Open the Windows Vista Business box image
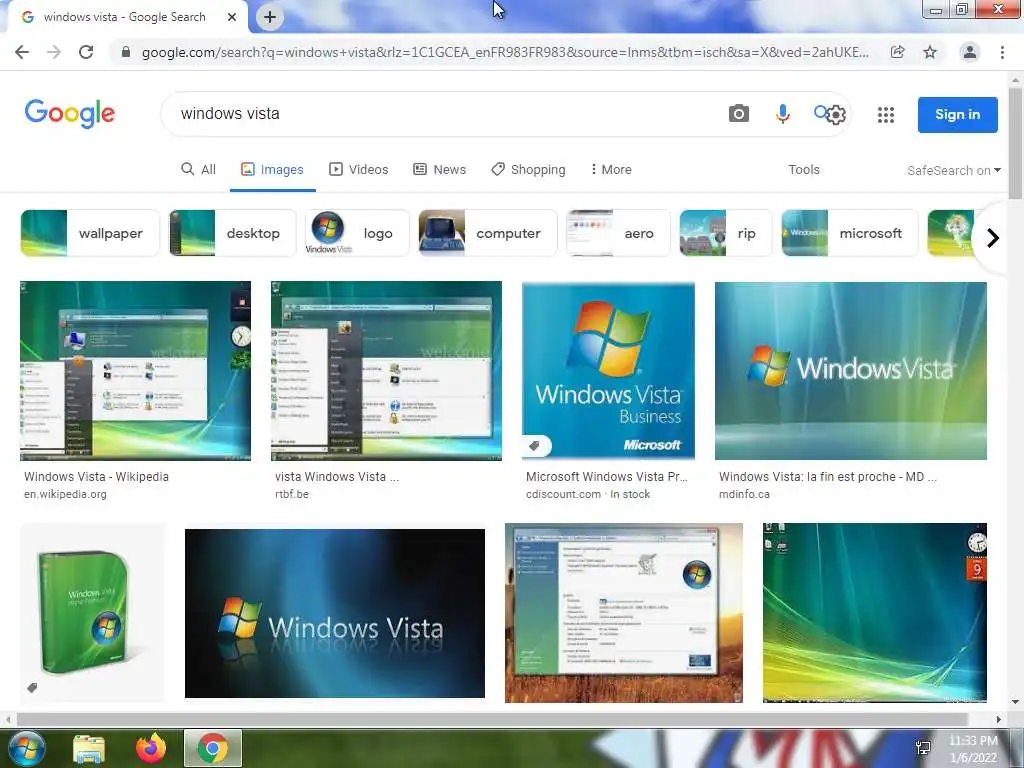Viewport: 1024px width, 768px height. 609,371
